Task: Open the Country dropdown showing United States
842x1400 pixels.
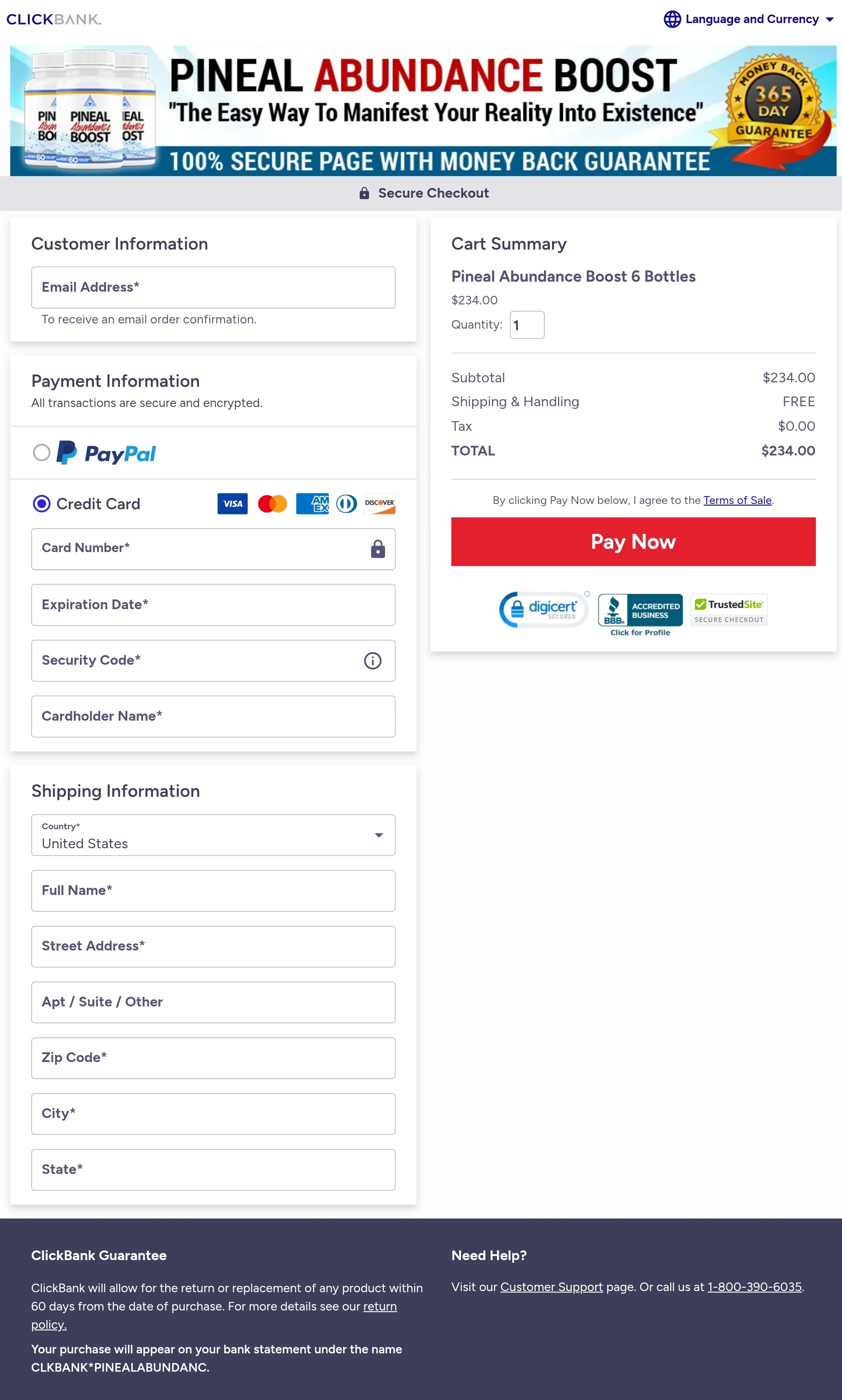Action: point(213,835)
